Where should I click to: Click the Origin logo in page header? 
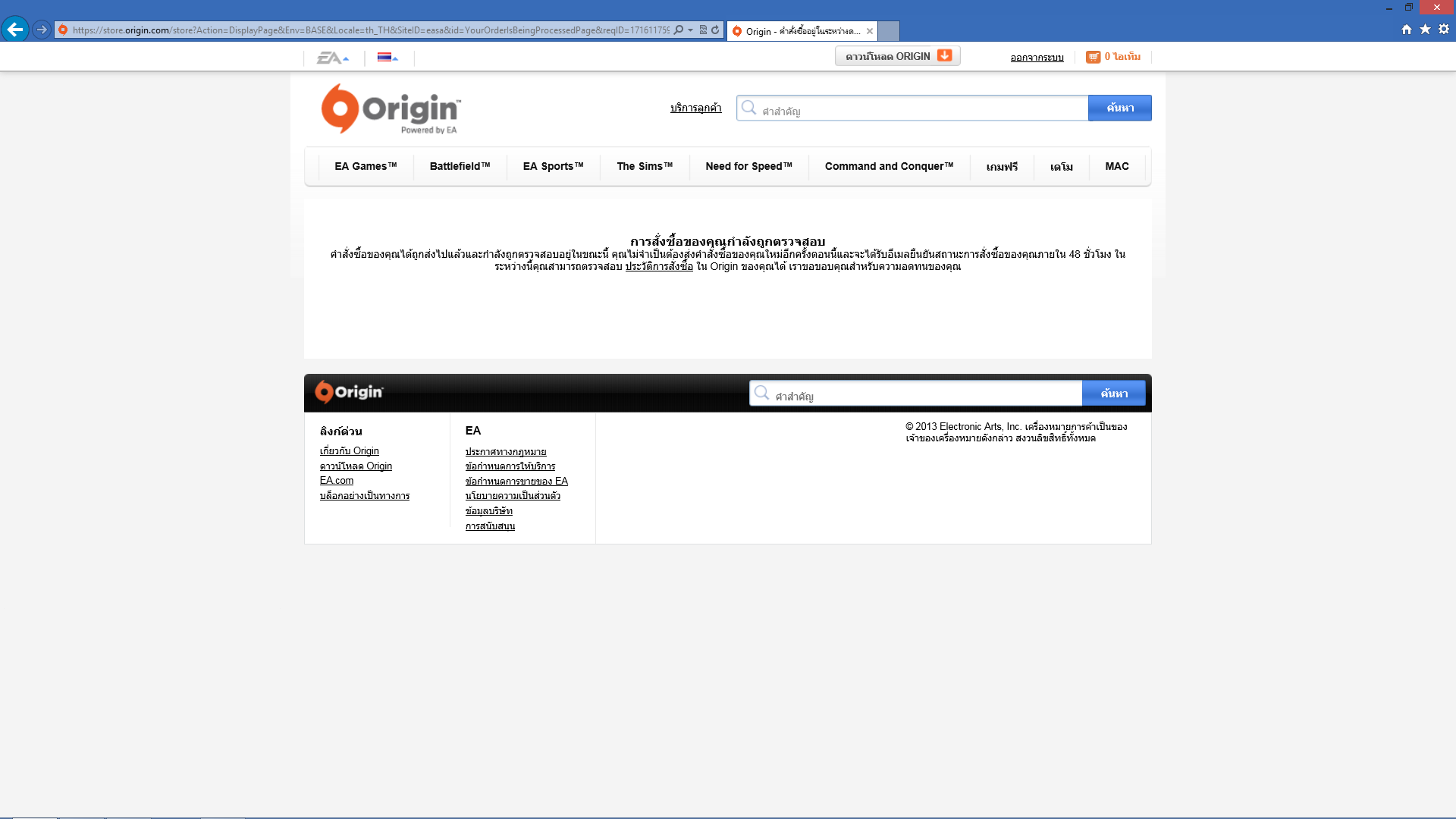click(391, 109)
